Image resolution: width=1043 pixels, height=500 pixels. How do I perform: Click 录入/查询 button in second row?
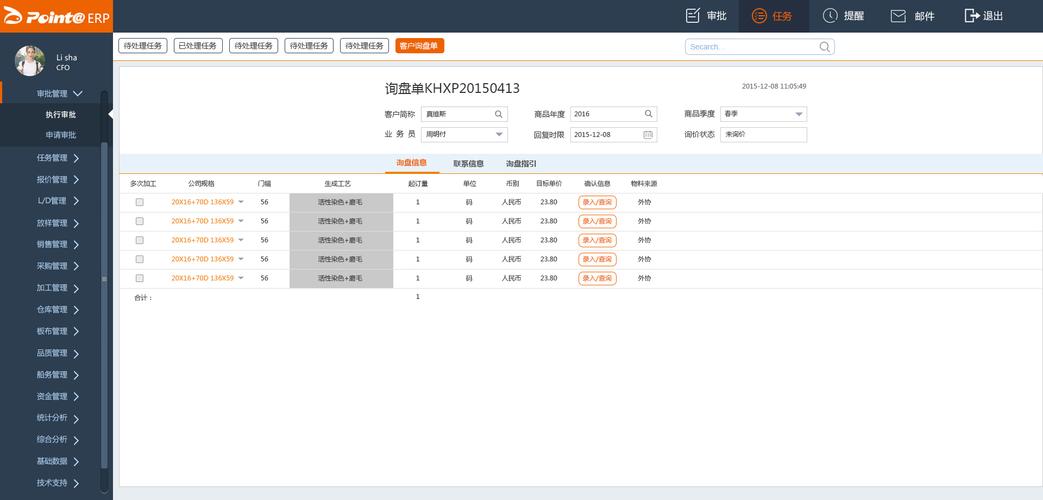tap(597, 221)
